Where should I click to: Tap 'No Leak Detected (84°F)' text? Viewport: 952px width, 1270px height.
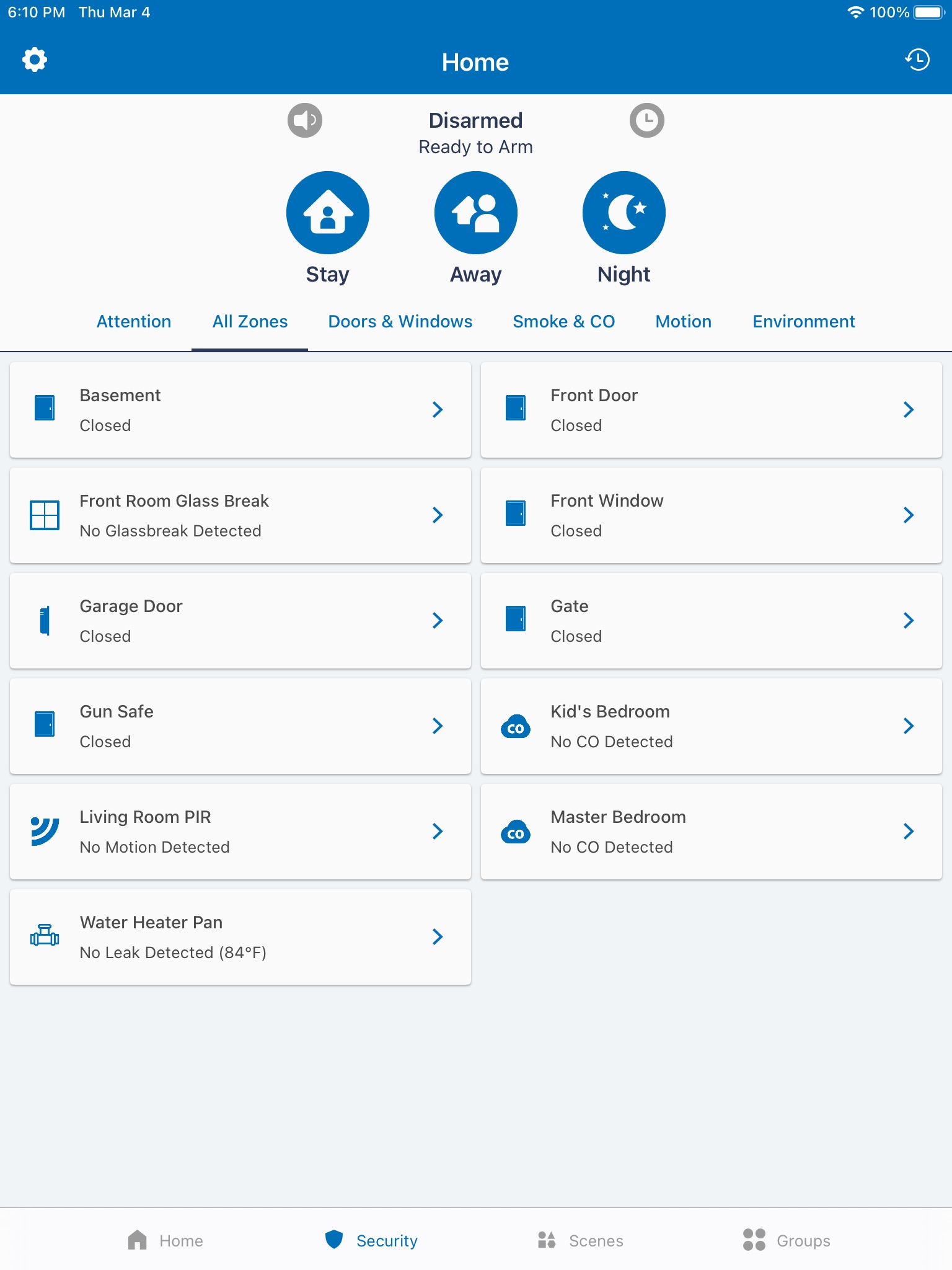pyautogui.click(x=173, y=952)
